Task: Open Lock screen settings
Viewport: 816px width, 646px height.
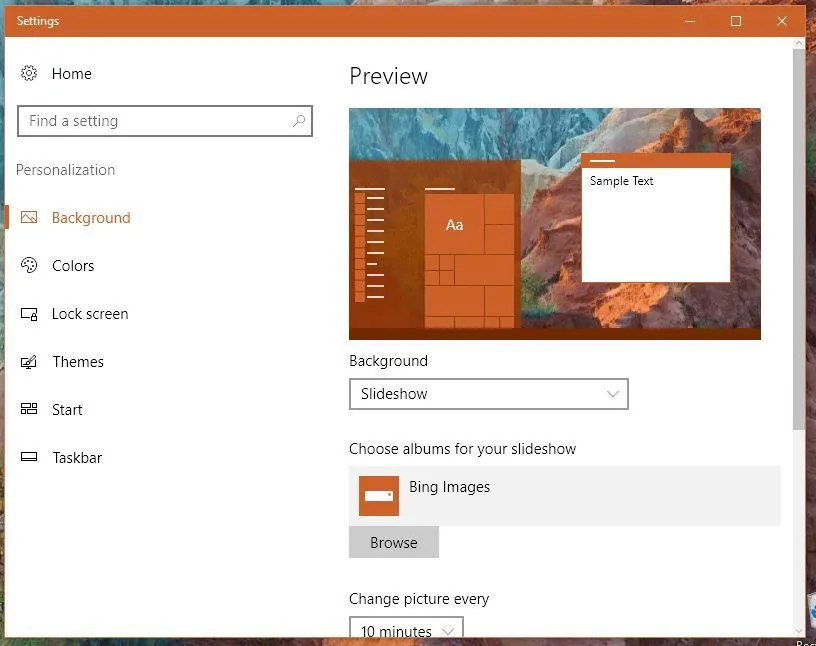Action: click(90, 314)
